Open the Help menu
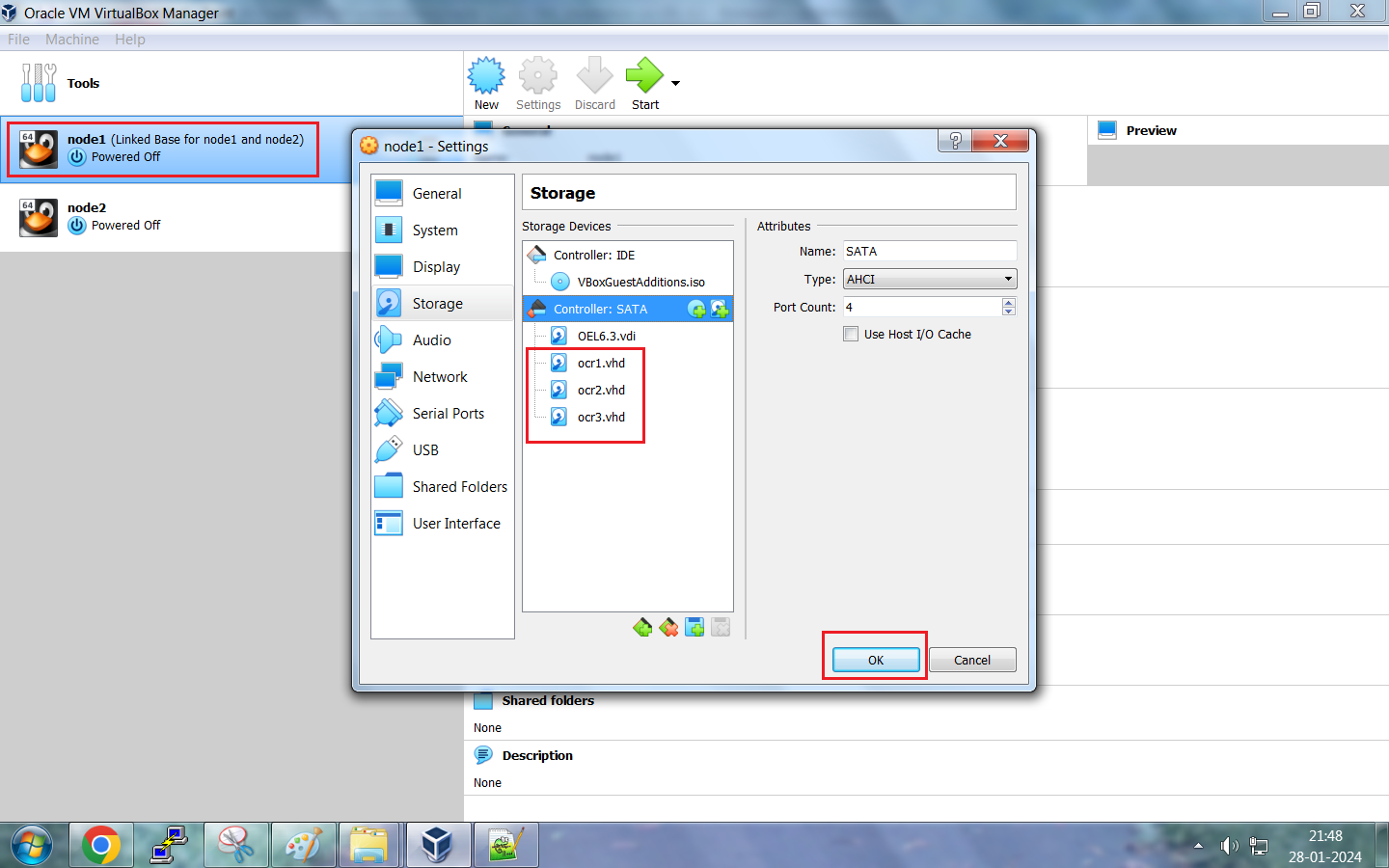Screen dimensions: 1389x868 (x=130, y=40)
